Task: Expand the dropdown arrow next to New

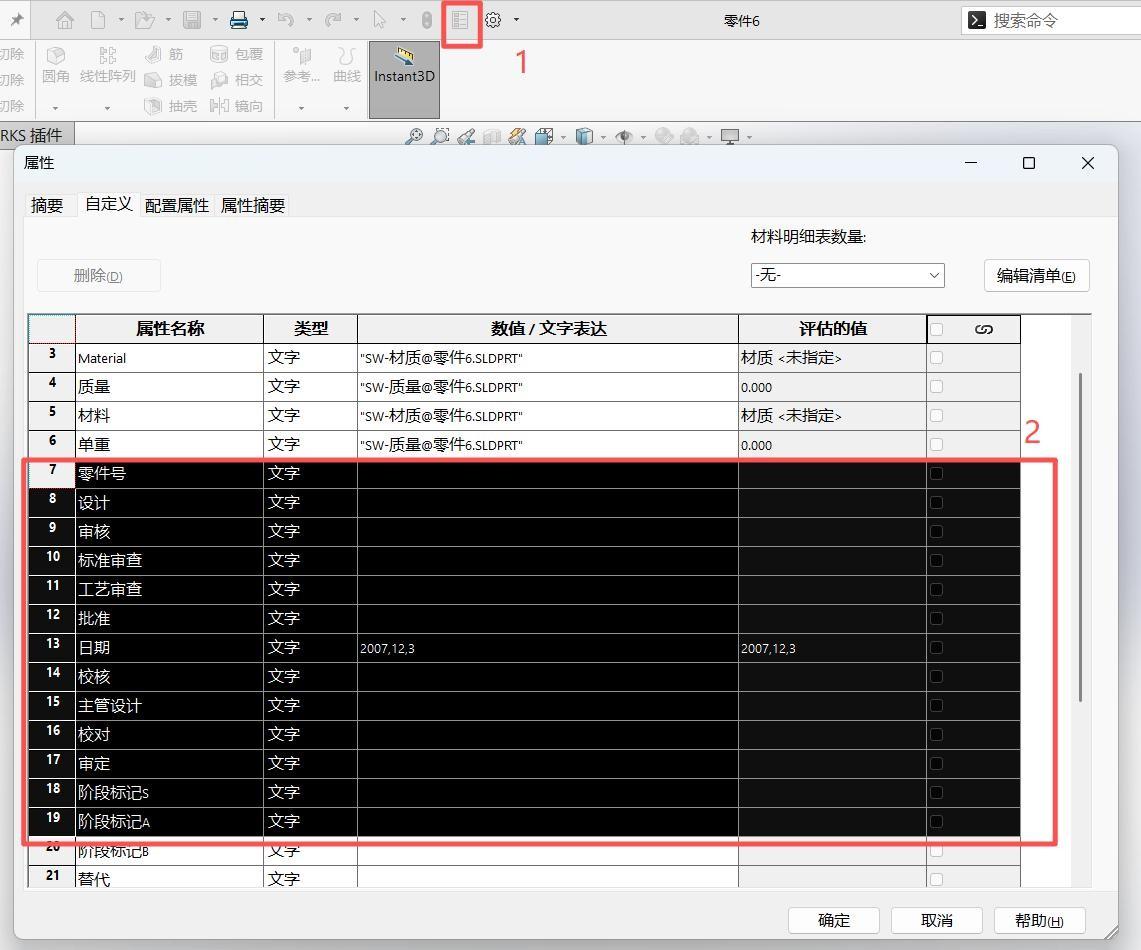Action: click(x=121, y=20)
